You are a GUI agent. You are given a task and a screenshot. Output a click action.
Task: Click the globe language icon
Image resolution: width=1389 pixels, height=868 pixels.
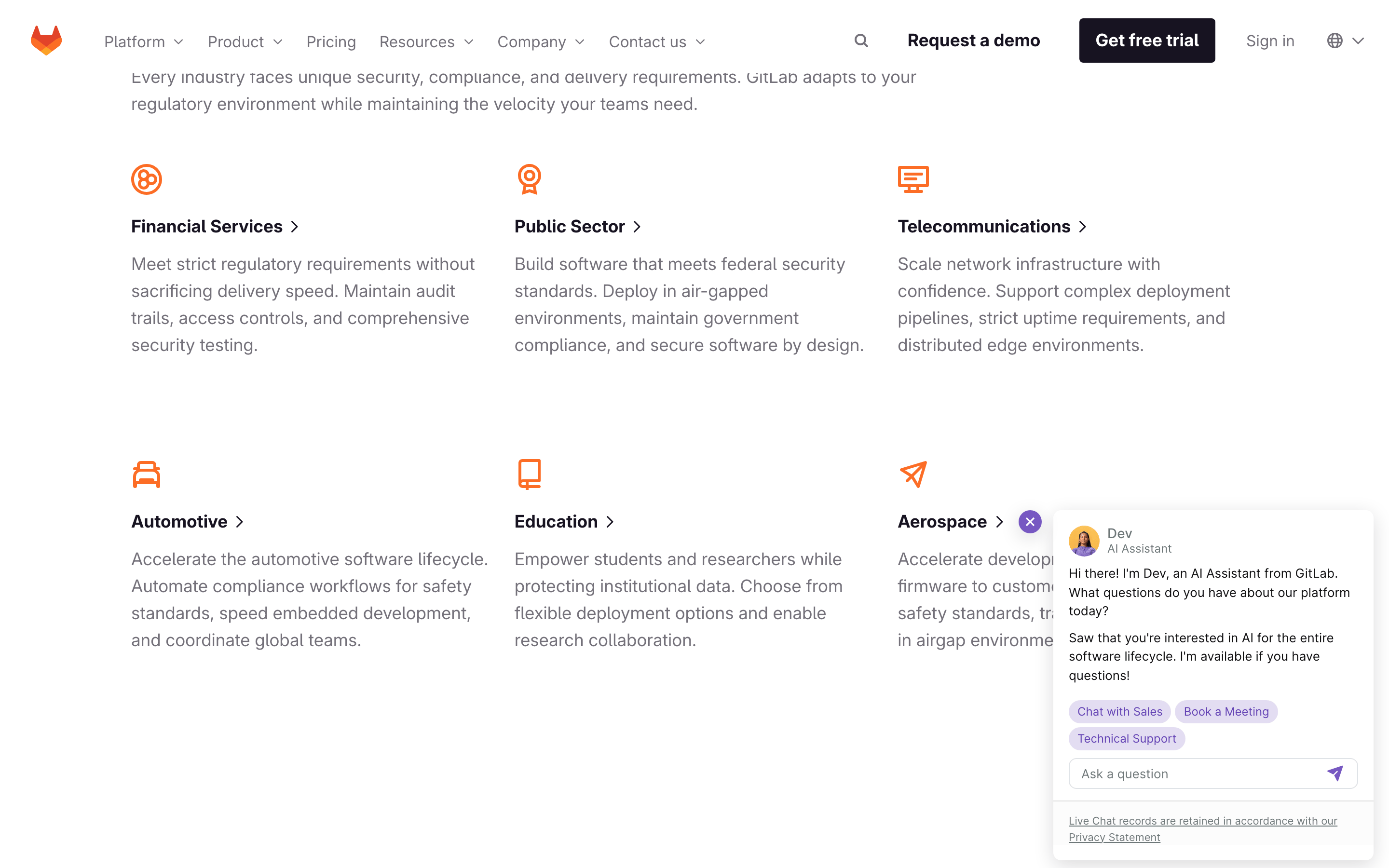point(1335,41)
